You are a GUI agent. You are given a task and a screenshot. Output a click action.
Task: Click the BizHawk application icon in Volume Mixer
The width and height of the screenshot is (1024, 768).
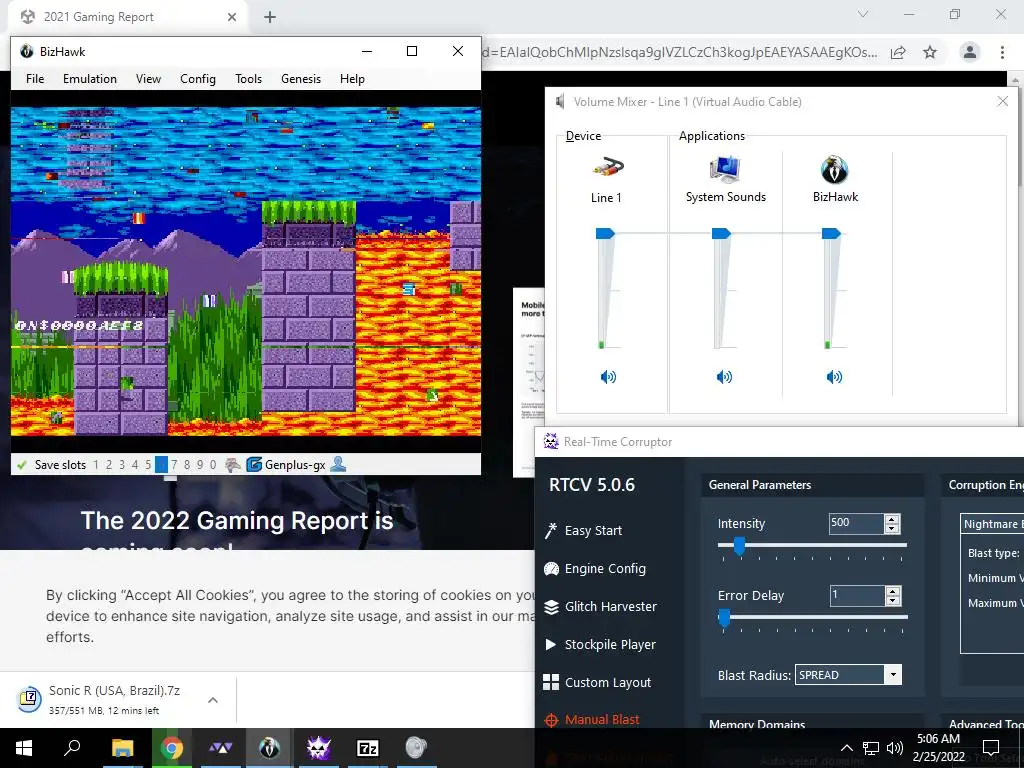click(835, 170)
